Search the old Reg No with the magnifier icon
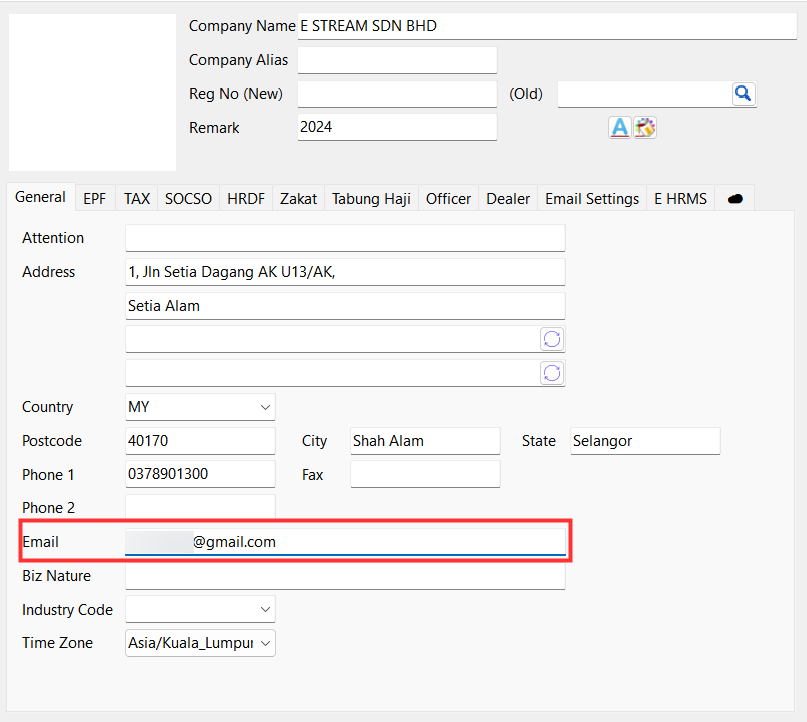 coord(743,93)
